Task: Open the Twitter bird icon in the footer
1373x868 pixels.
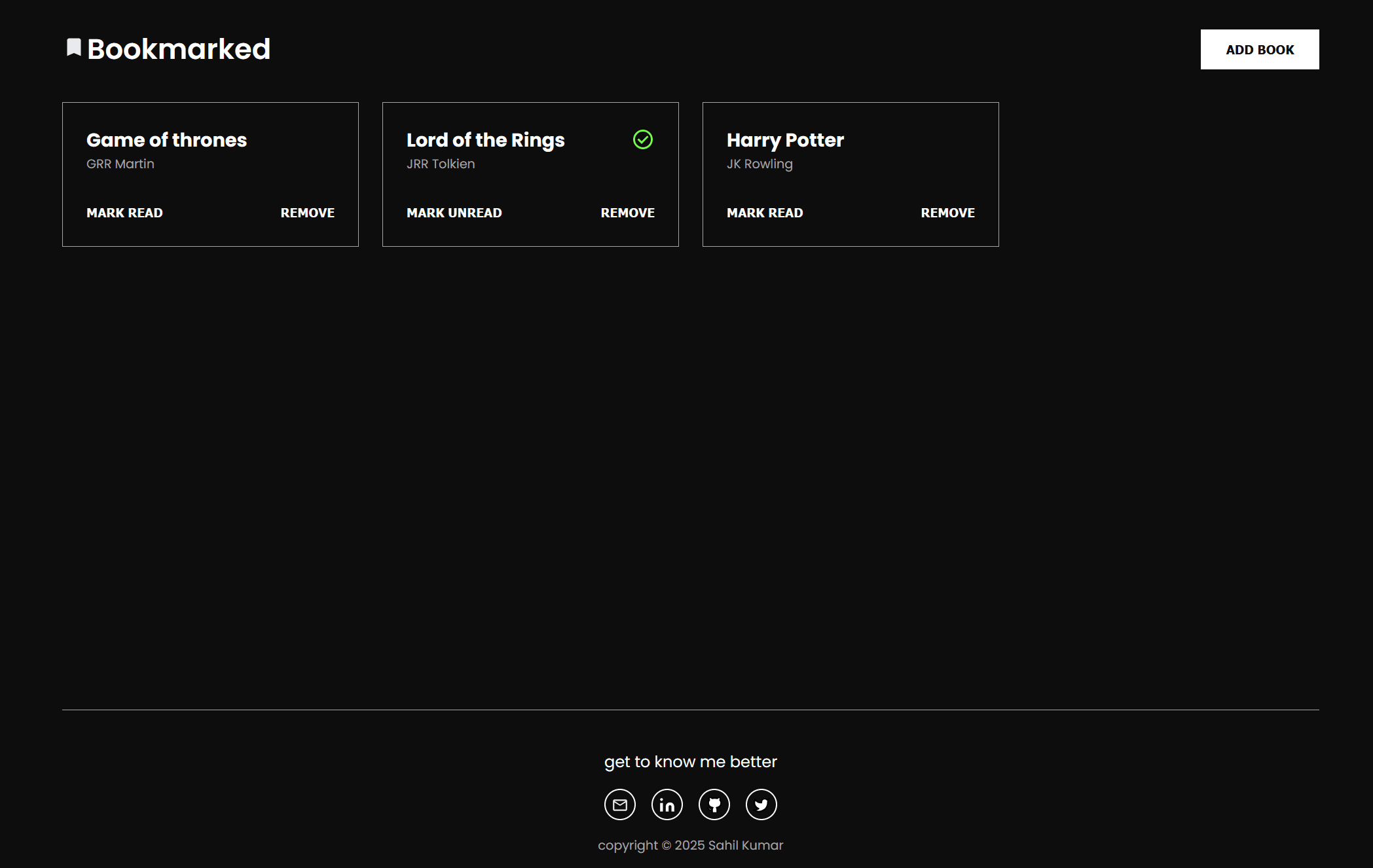Action: point(761,805)
